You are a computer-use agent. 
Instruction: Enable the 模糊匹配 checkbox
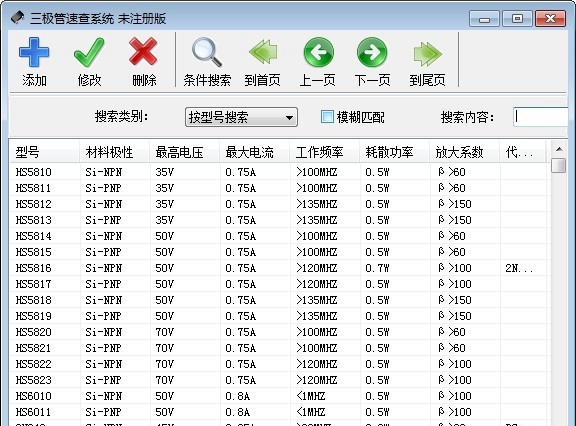327,117
